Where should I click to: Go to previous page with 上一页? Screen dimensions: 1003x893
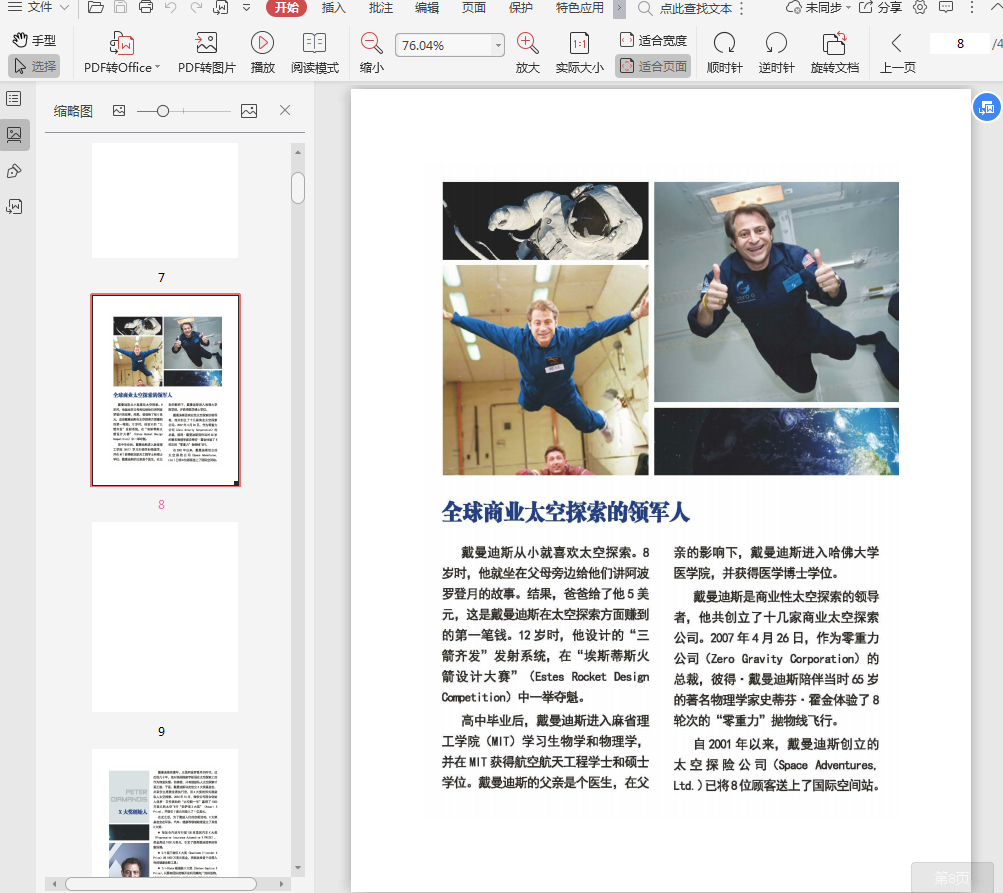(897, 52)
